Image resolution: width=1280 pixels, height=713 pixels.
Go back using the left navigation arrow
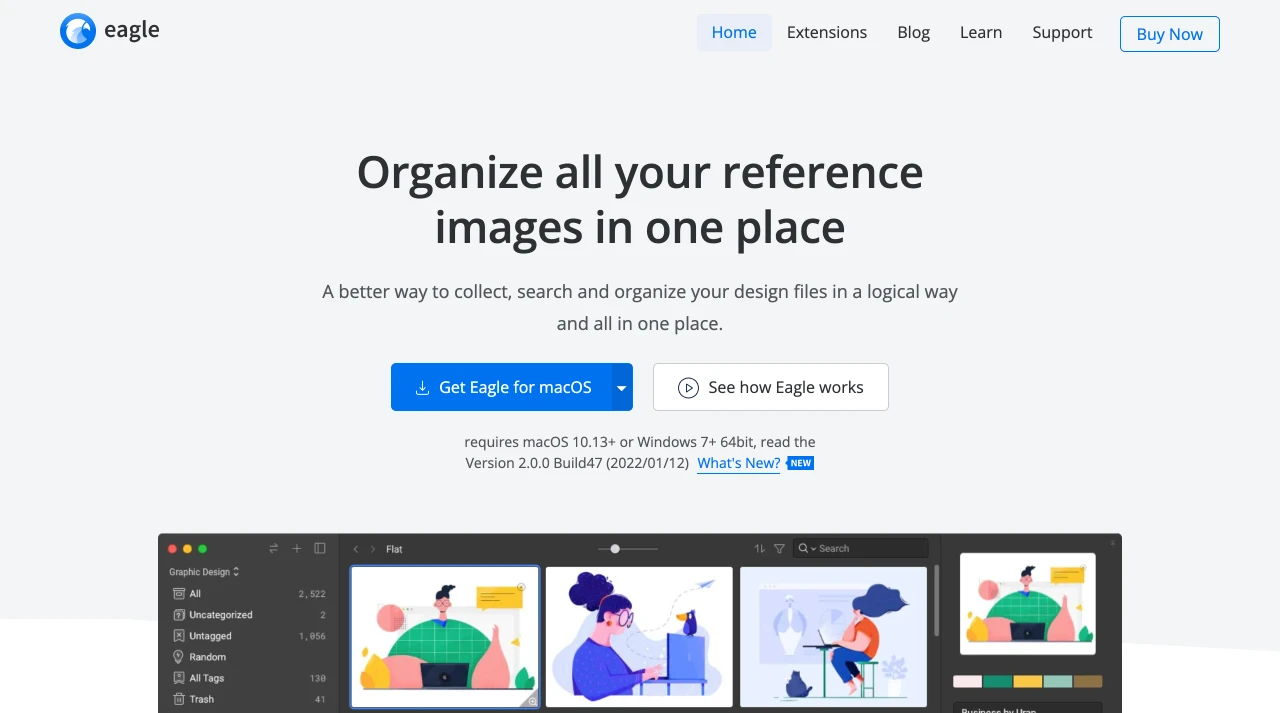point(356,549)
